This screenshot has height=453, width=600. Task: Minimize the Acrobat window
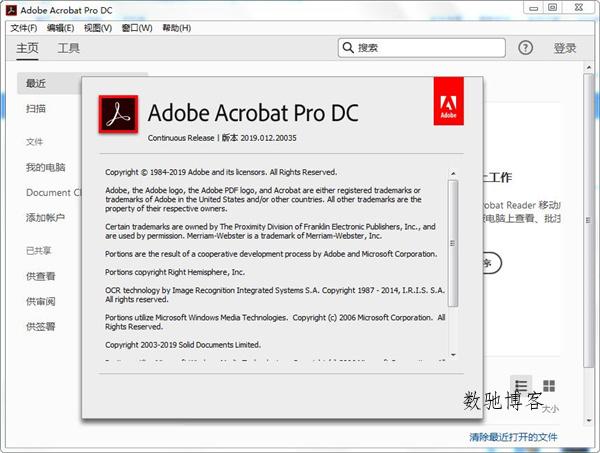[x=533, y=8]
